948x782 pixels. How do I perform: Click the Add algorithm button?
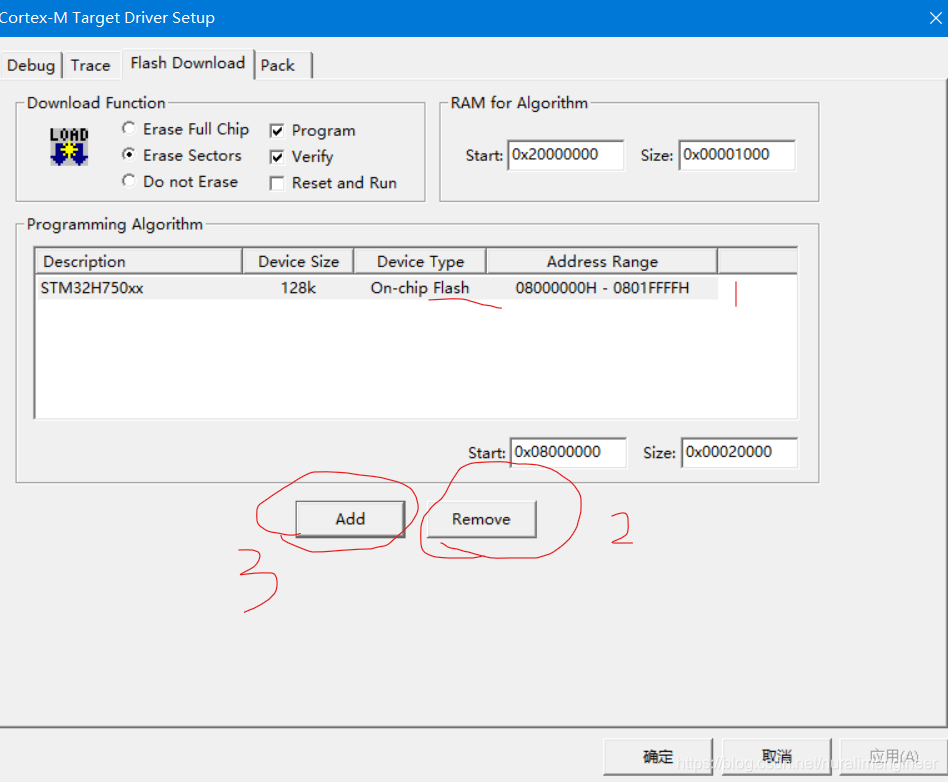(350, 519)
